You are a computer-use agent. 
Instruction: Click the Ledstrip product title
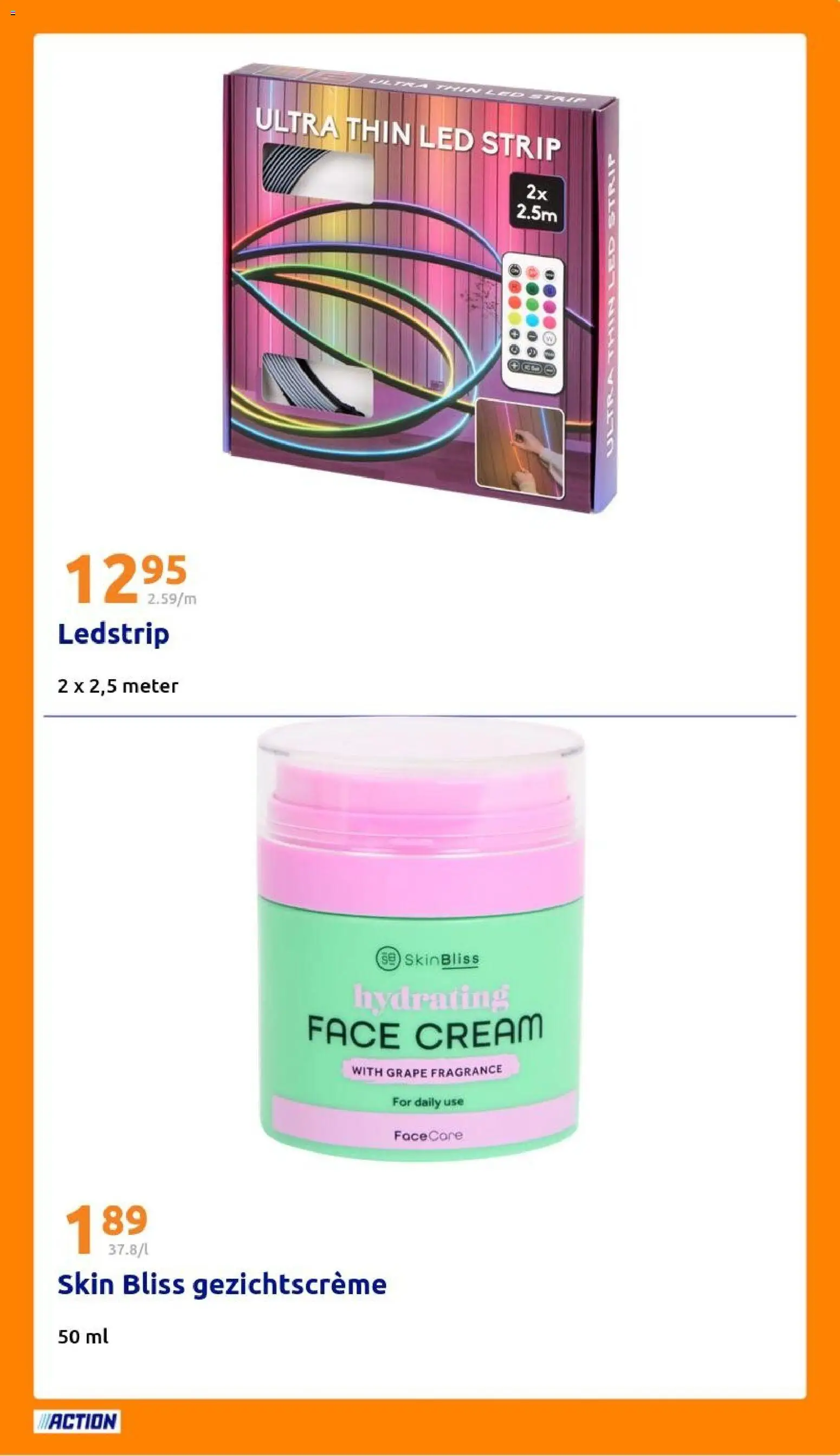click(x=114, y=634)
